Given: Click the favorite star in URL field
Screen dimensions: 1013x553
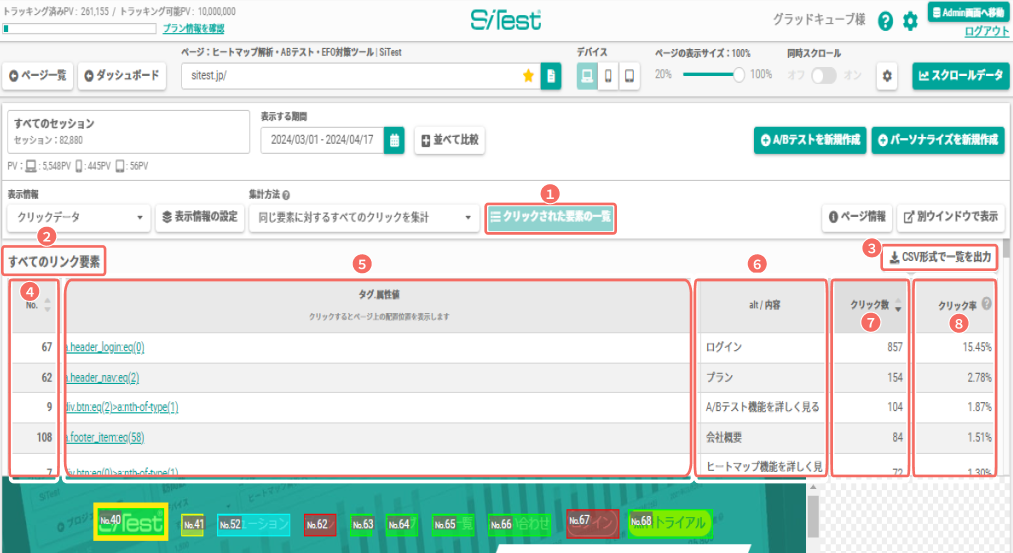Looking at the screenshot, I should 528,76.
